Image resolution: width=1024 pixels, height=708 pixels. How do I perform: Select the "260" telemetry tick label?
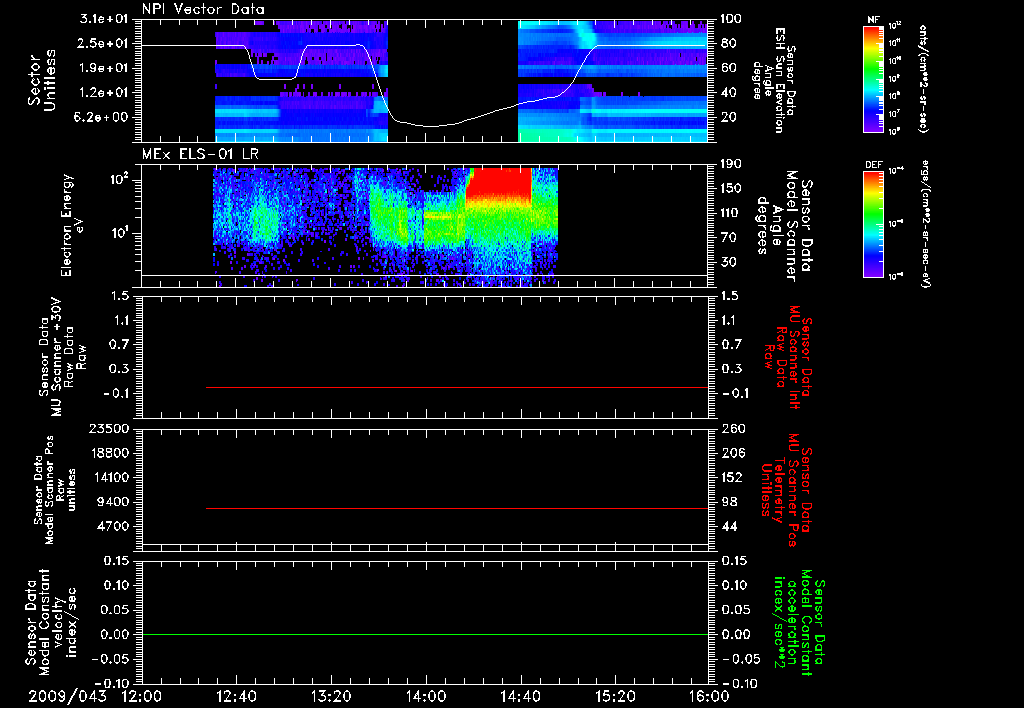tap(733, 428)
